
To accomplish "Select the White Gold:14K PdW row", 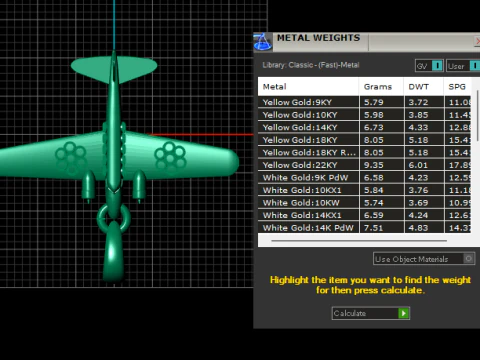I will (x=364, y=228).
